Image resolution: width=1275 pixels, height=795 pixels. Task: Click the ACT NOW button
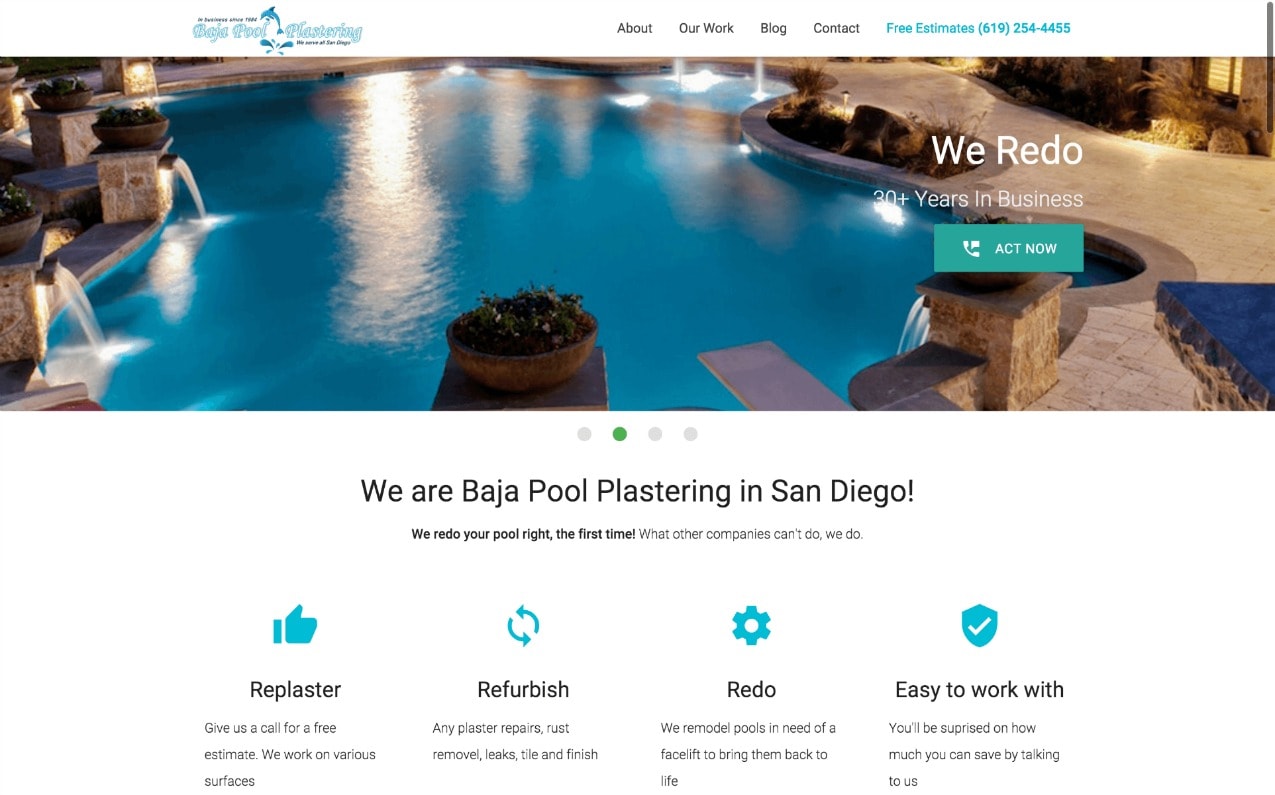[1008, 248]
